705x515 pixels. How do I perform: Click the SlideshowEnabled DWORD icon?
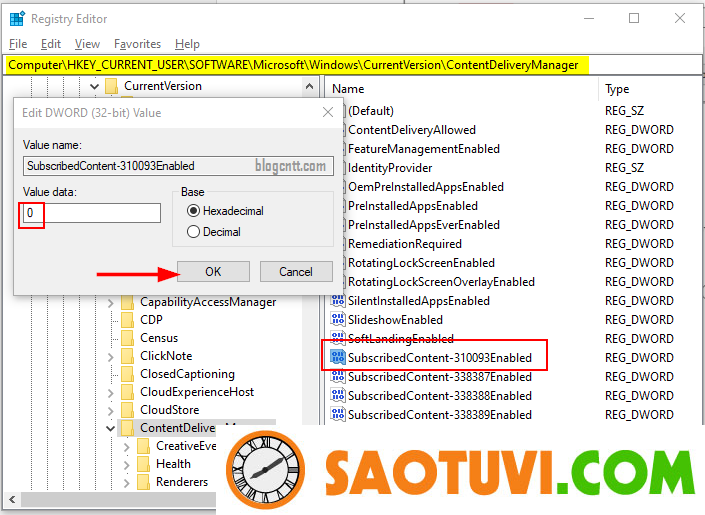tap(338, 319)
